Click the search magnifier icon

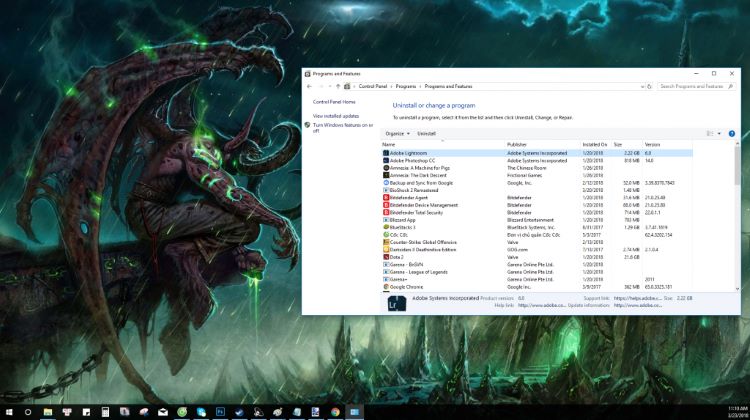point(730,87)
